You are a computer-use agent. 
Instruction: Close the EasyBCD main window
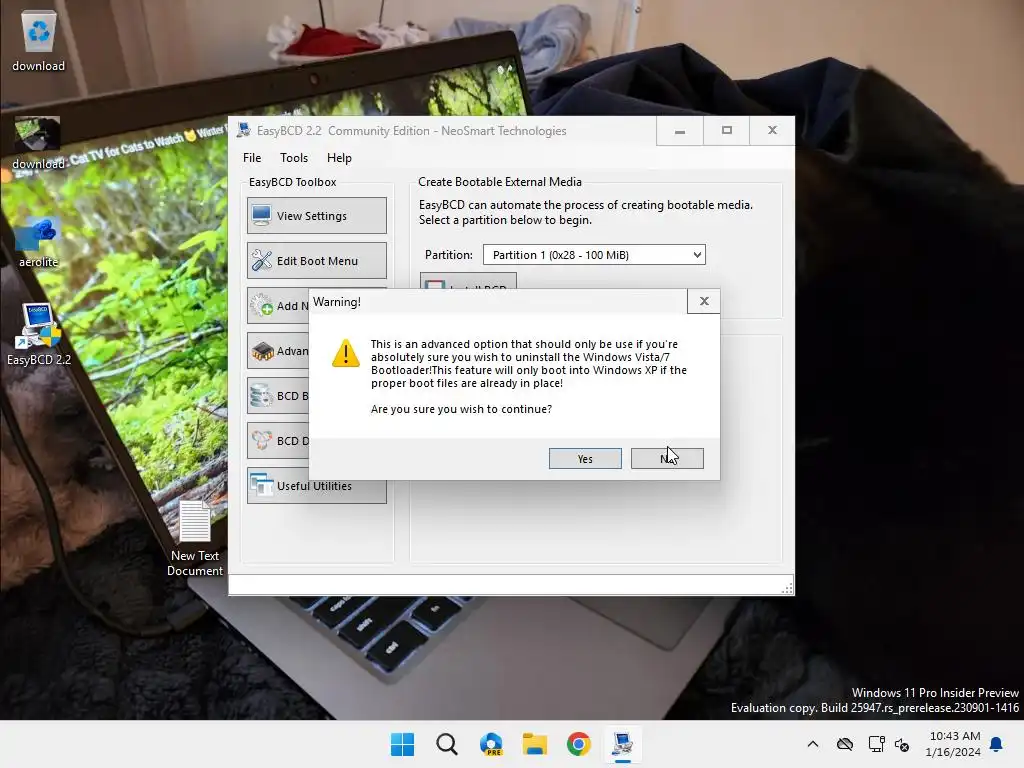772,131
